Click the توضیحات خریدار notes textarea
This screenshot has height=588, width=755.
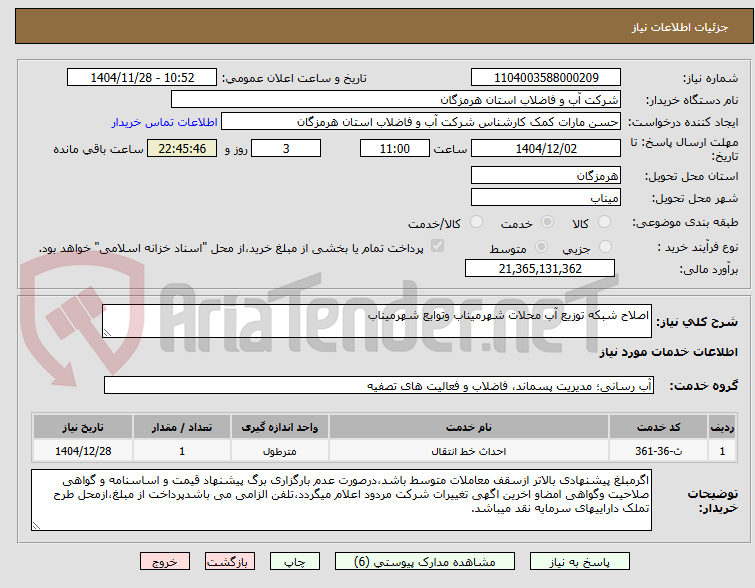point(341,500)
